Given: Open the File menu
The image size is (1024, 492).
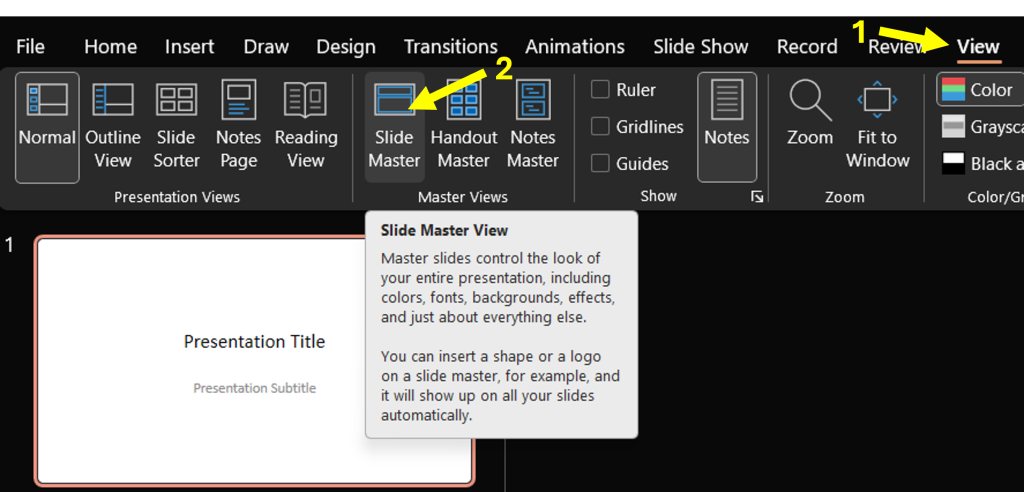Looking at the screenshot, I should tap(30, 46).
